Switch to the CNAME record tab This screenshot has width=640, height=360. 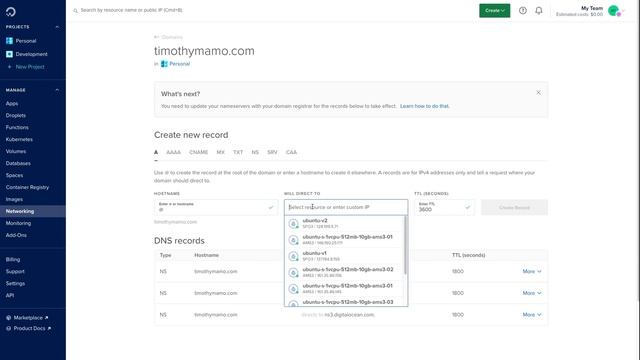coord(198,152)
